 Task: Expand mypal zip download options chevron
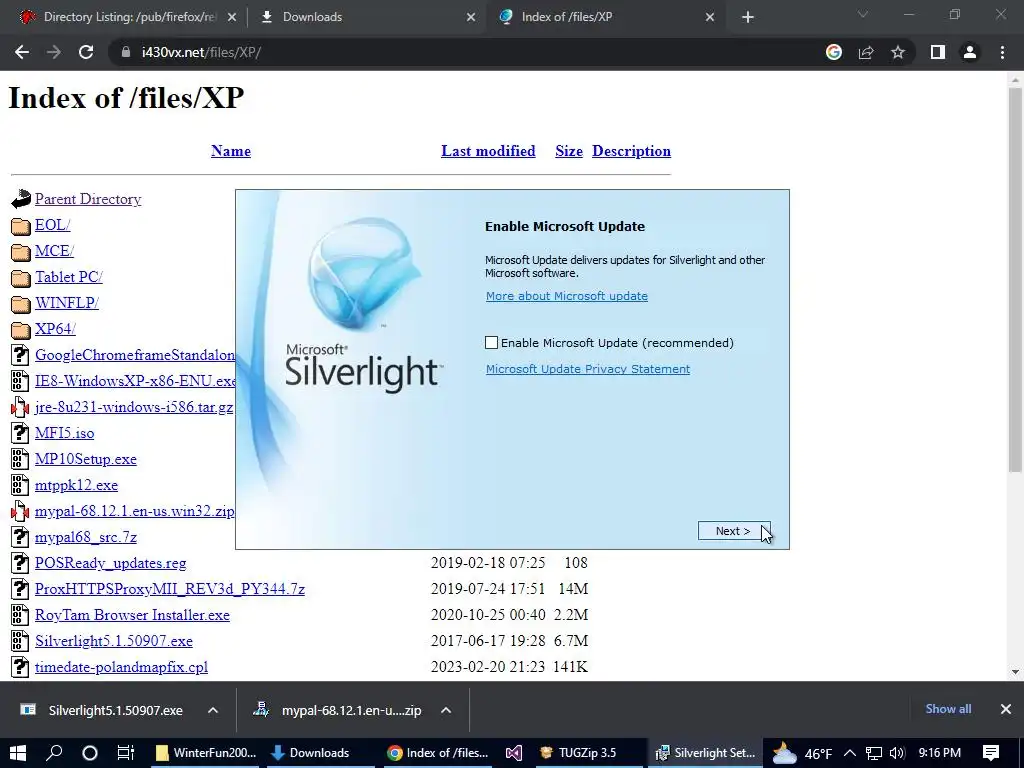[x=446, y=710]
